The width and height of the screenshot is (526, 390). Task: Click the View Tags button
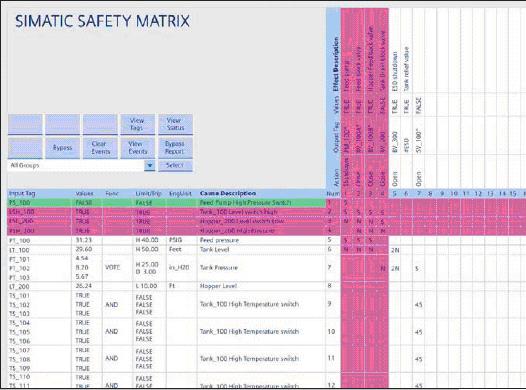point(137,124)
